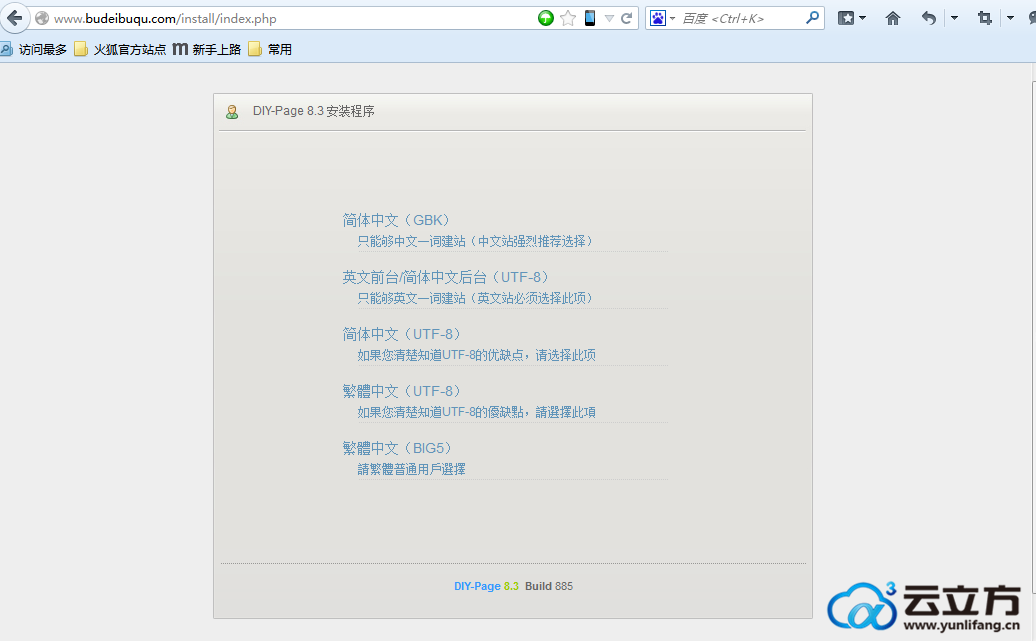1036x641 pixels.
Task: Select 英文前台/简体中文后台（UTF-8） option
Action: point(446,277)
